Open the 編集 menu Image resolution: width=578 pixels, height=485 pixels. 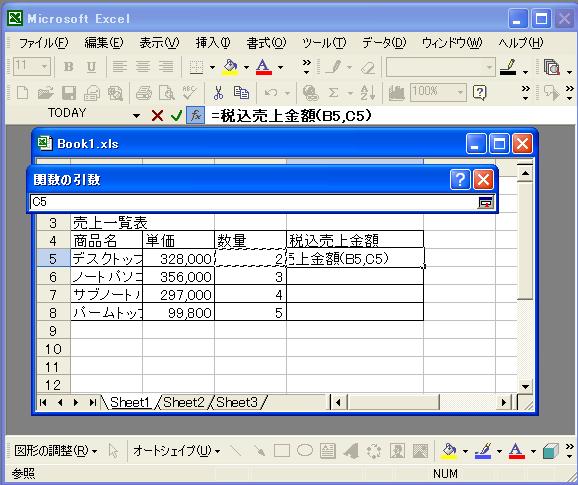pos(104,43)
